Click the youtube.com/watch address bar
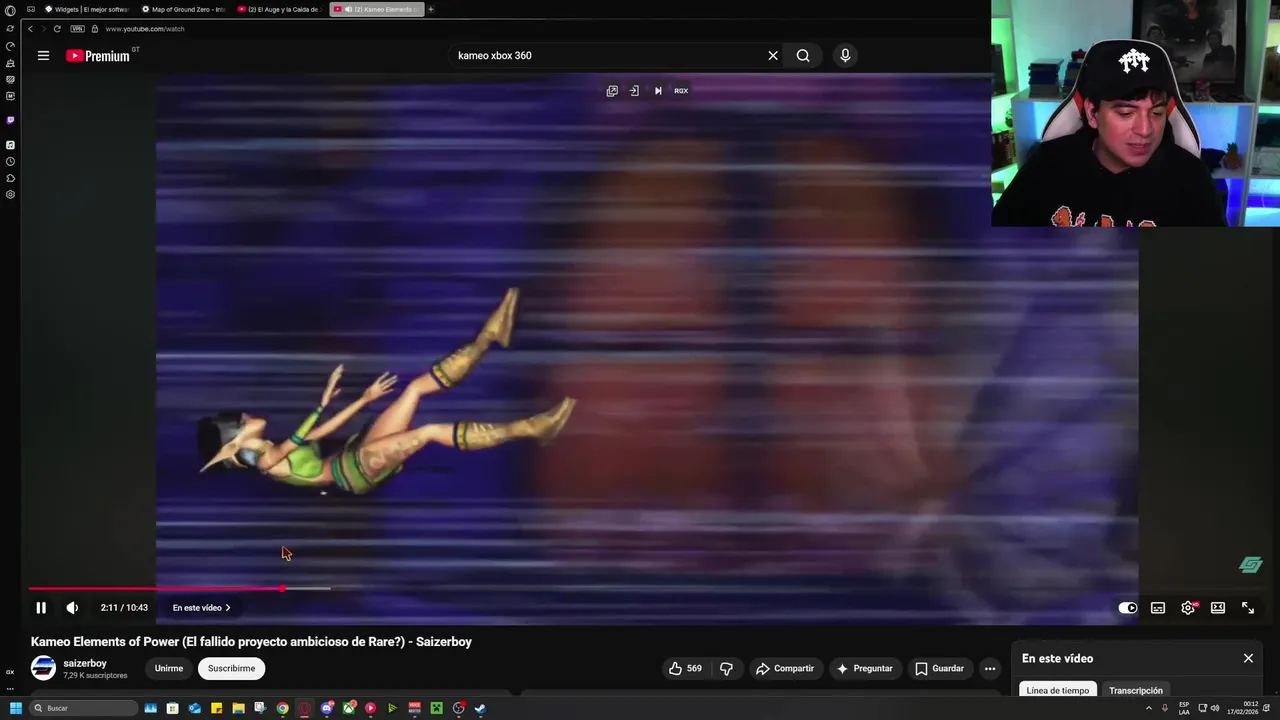Image resolution: width=1280 pixels, height=720 pixels. pyautogui.click(x=145, y=29)
